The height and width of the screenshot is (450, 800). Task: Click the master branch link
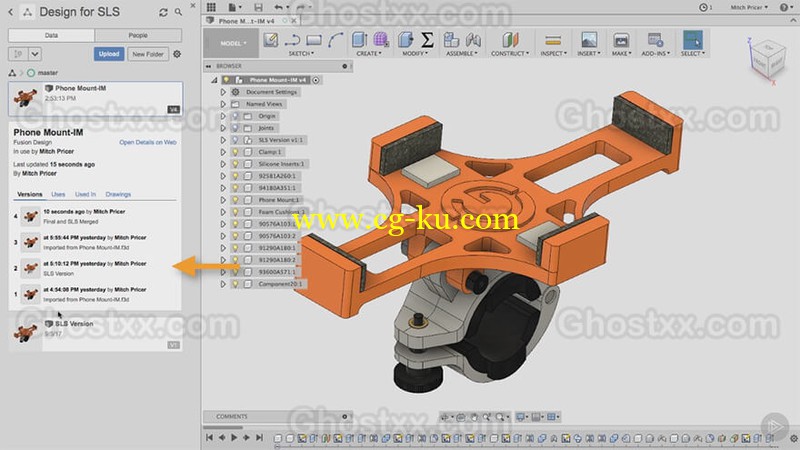pyautogui.click(x=47, y=73)
